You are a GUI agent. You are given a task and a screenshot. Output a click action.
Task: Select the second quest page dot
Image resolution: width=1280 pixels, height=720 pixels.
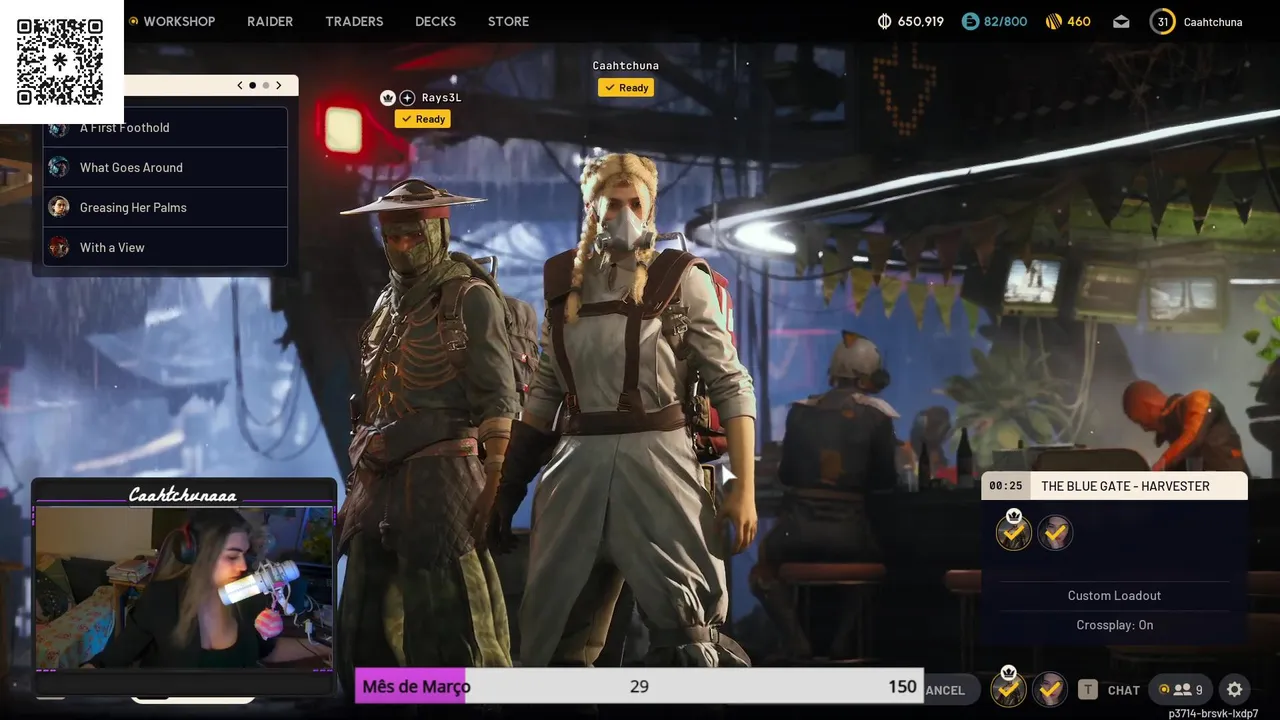(x=265, y=86)
